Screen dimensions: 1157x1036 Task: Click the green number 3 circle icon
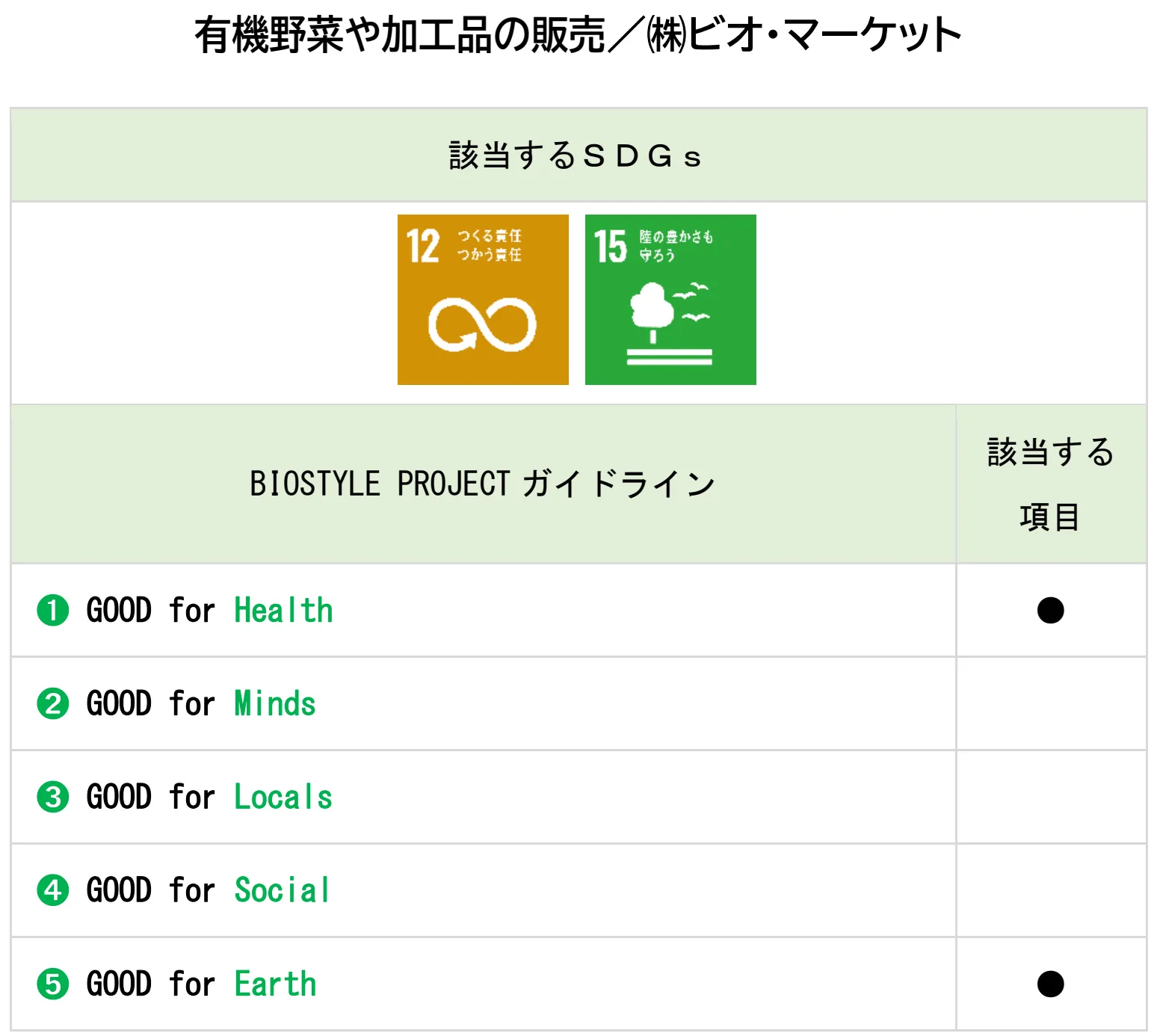[53, 797]
